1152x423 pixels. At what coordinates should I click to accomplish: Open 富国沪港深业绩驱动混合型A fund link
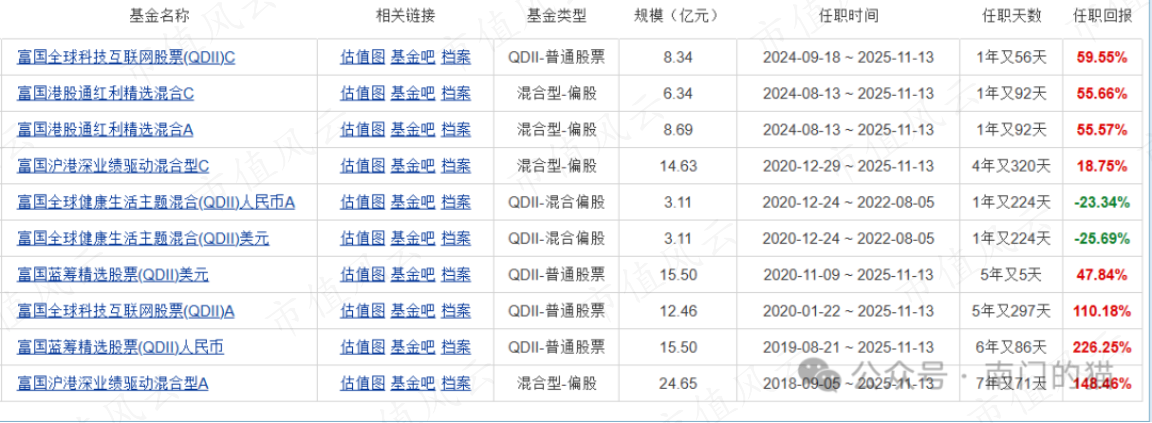(113, 383)
